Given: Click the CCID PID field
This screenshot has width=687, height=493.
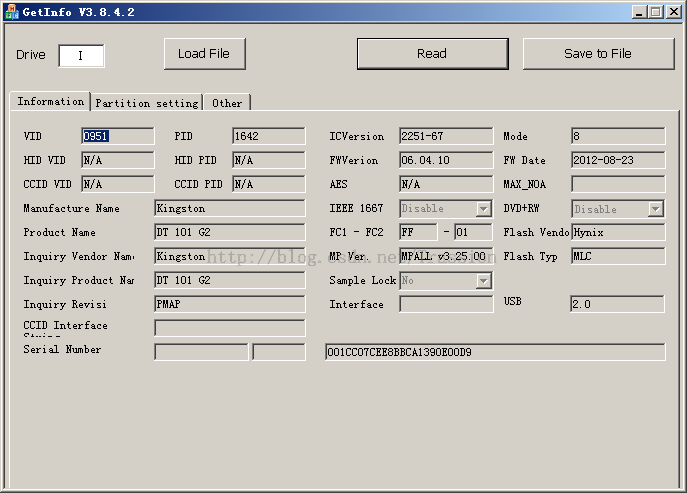Looking at the screenshot, I should (269, 184).
